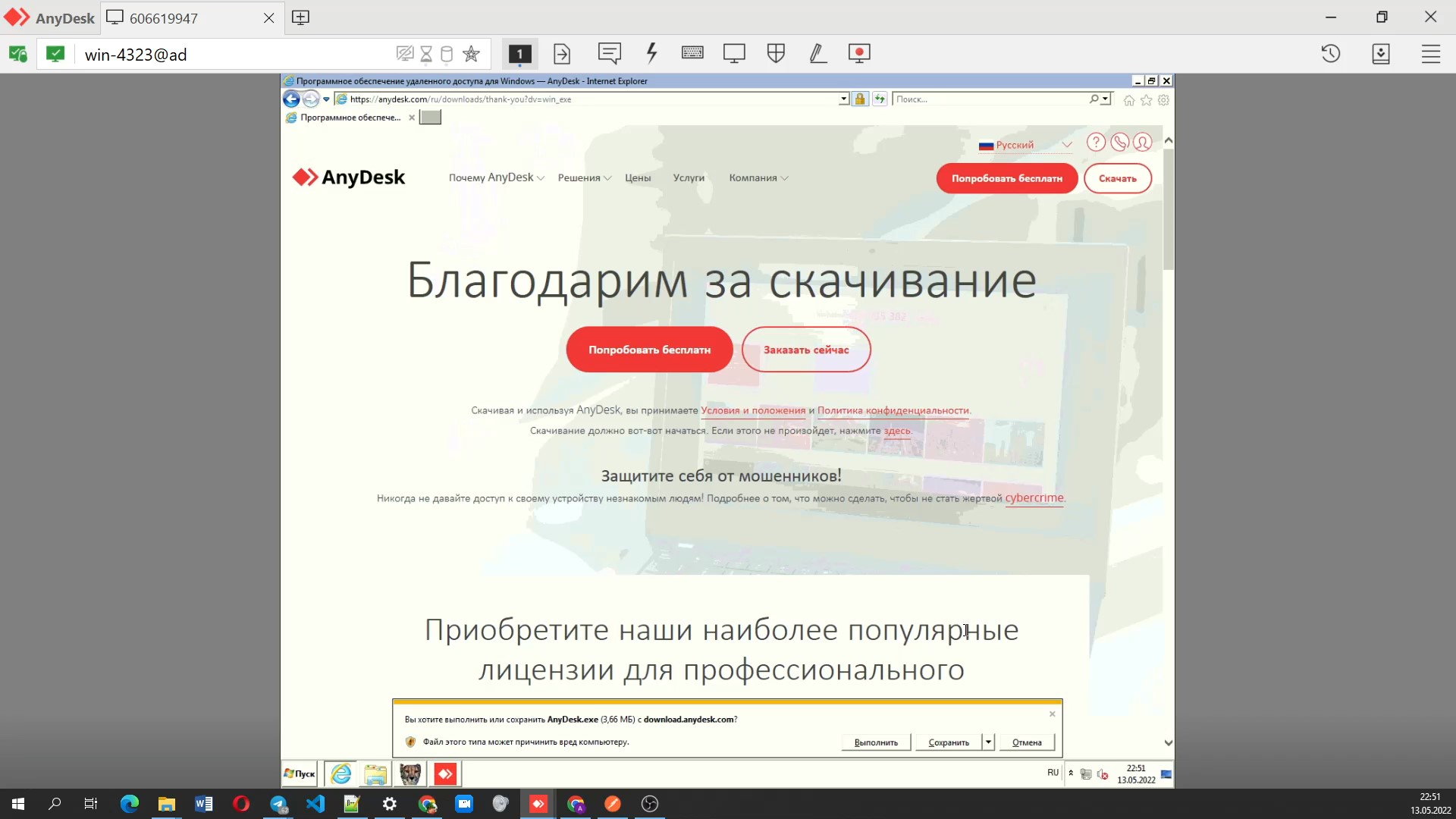Open dropdown arrow next to Сохранить
This screenshot has width=1456, height=819.
(988, 742)
